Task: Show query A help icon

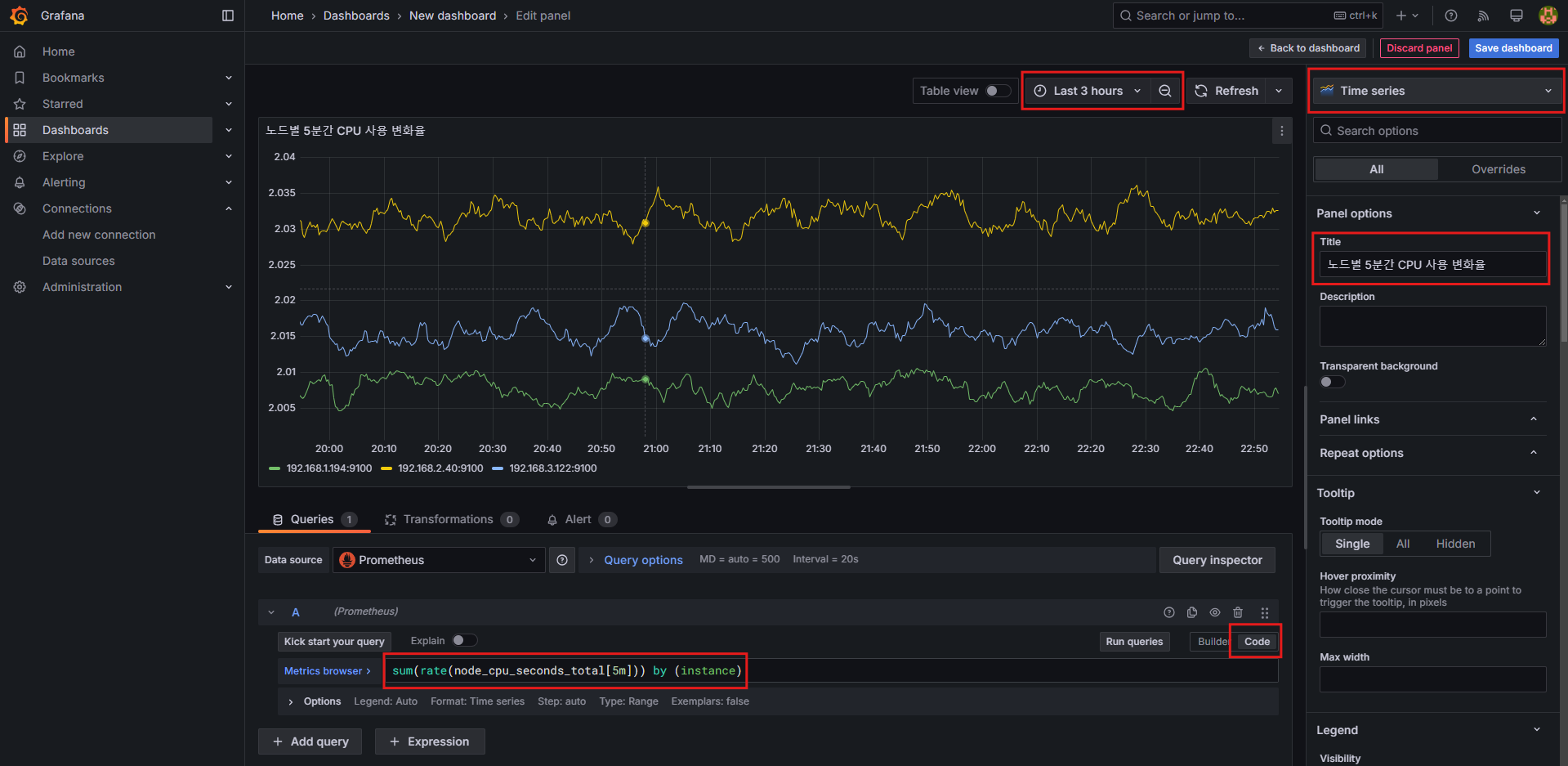Action: [x=1169, y=612]
